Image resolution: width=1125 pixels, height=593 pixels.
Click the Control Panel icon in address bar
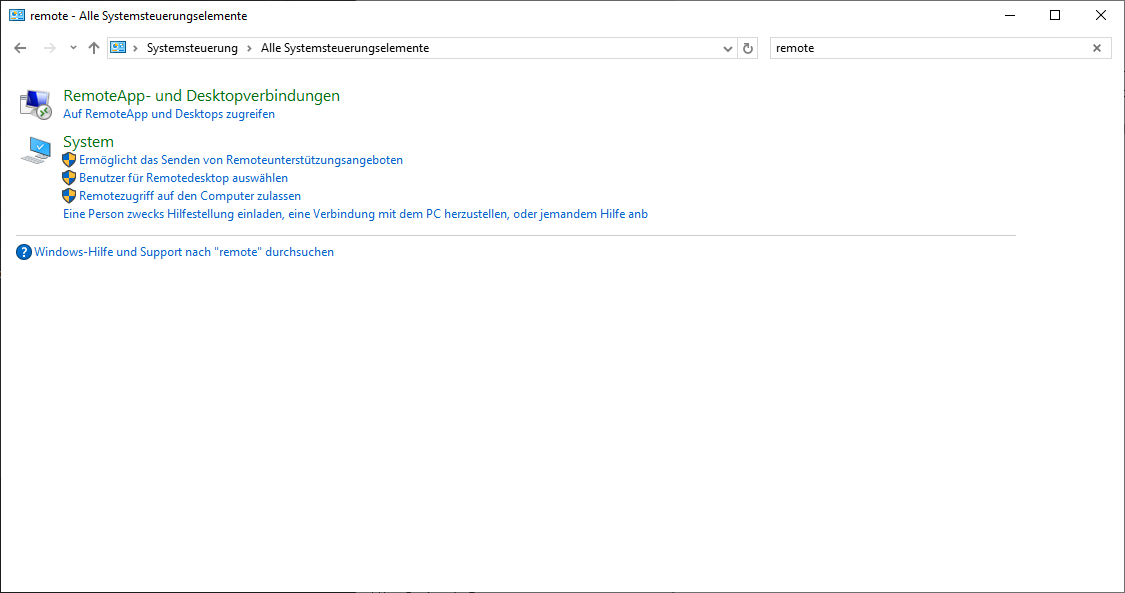(x=118, y=47)
